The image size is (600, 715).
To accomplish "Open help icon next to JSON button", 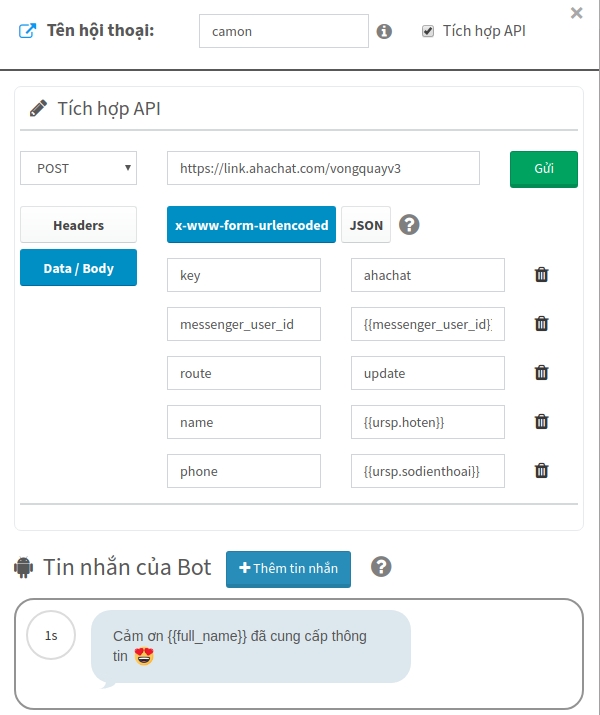I will [x=409, y=225].
